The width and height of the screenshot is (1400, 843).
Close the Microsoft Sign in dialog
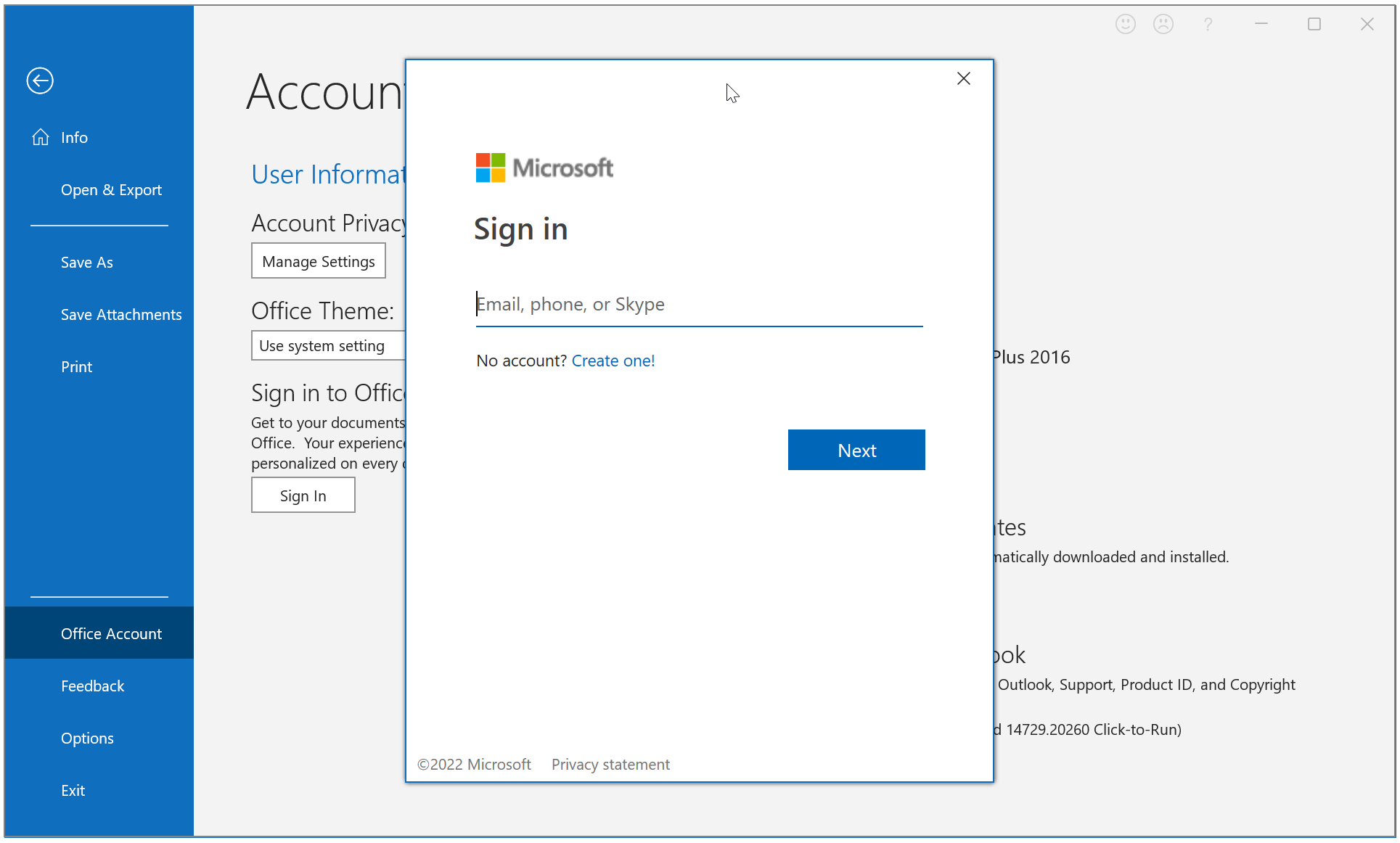[963, 78]
